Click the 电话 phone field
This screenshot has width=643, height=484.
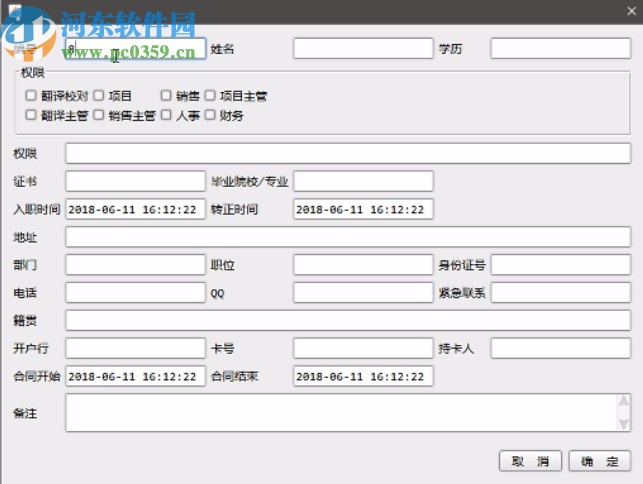(135, 292)
